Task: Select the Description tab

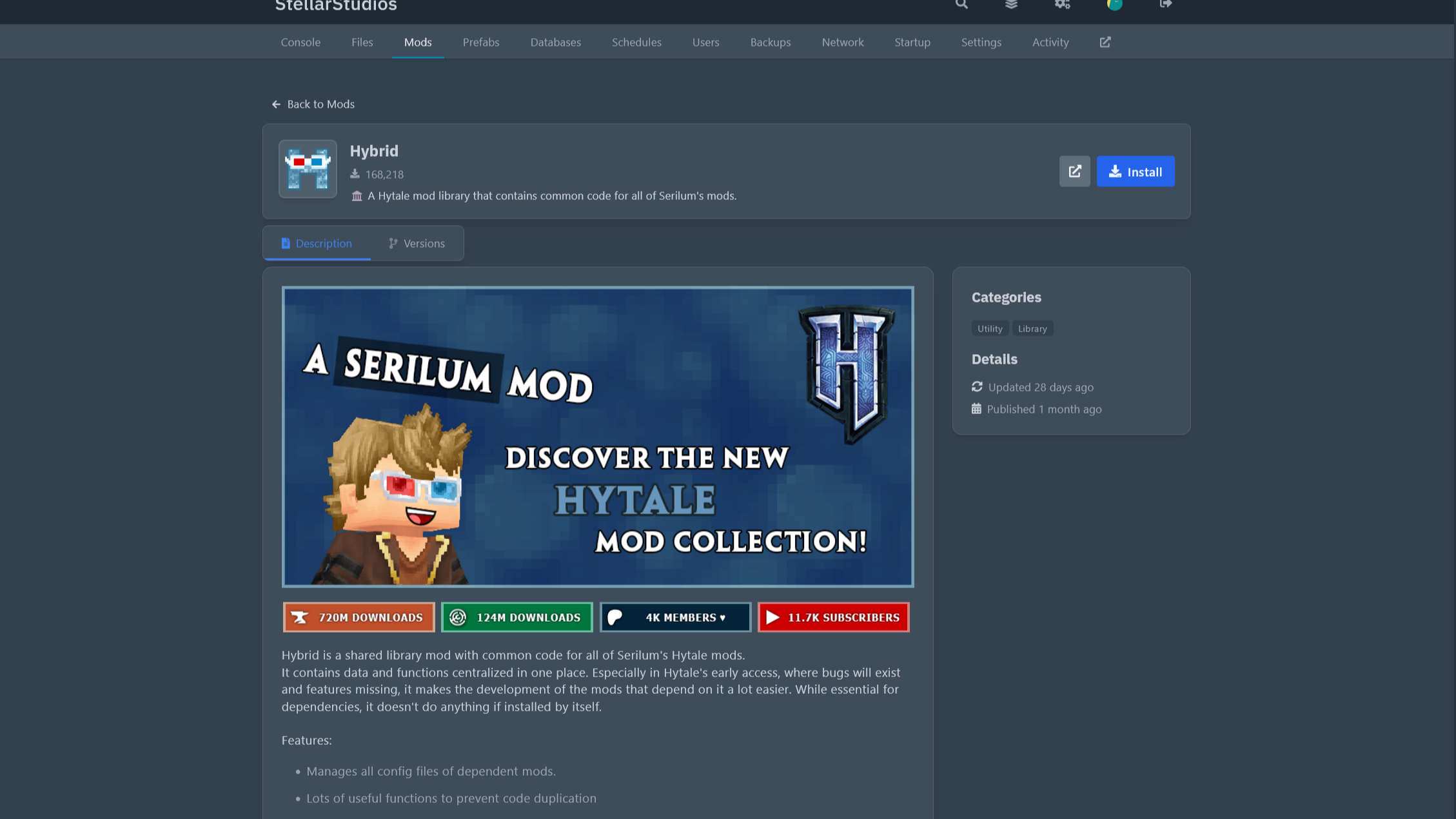Action: tap(317, 244)
